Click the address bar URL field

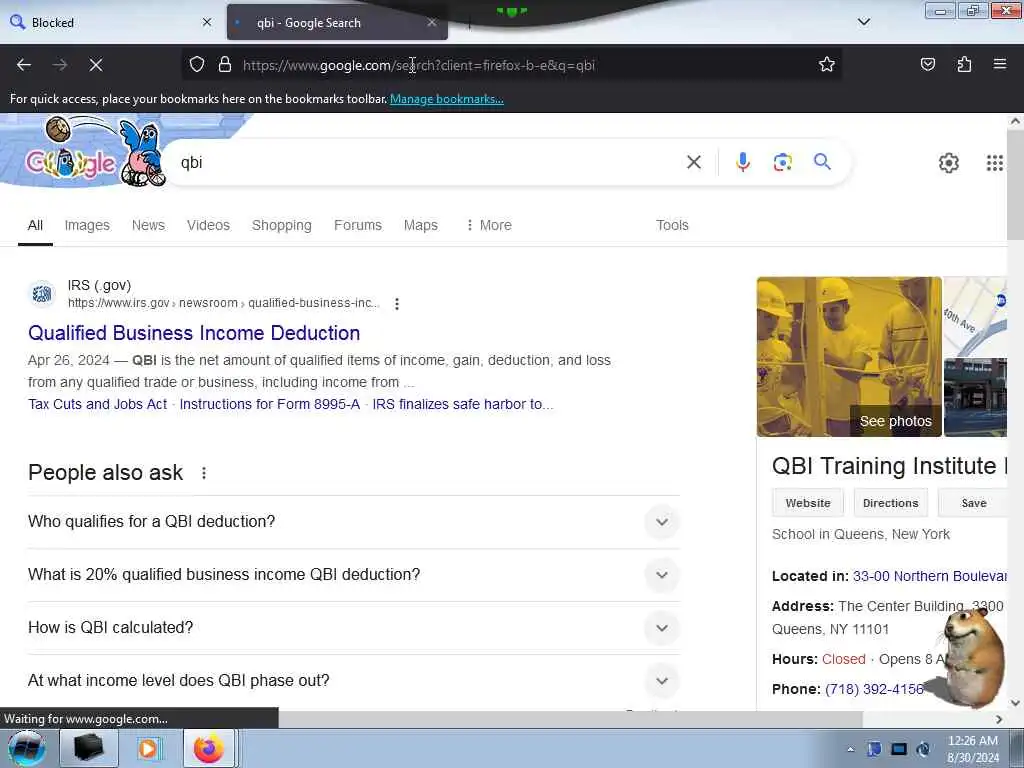point(511,65)
